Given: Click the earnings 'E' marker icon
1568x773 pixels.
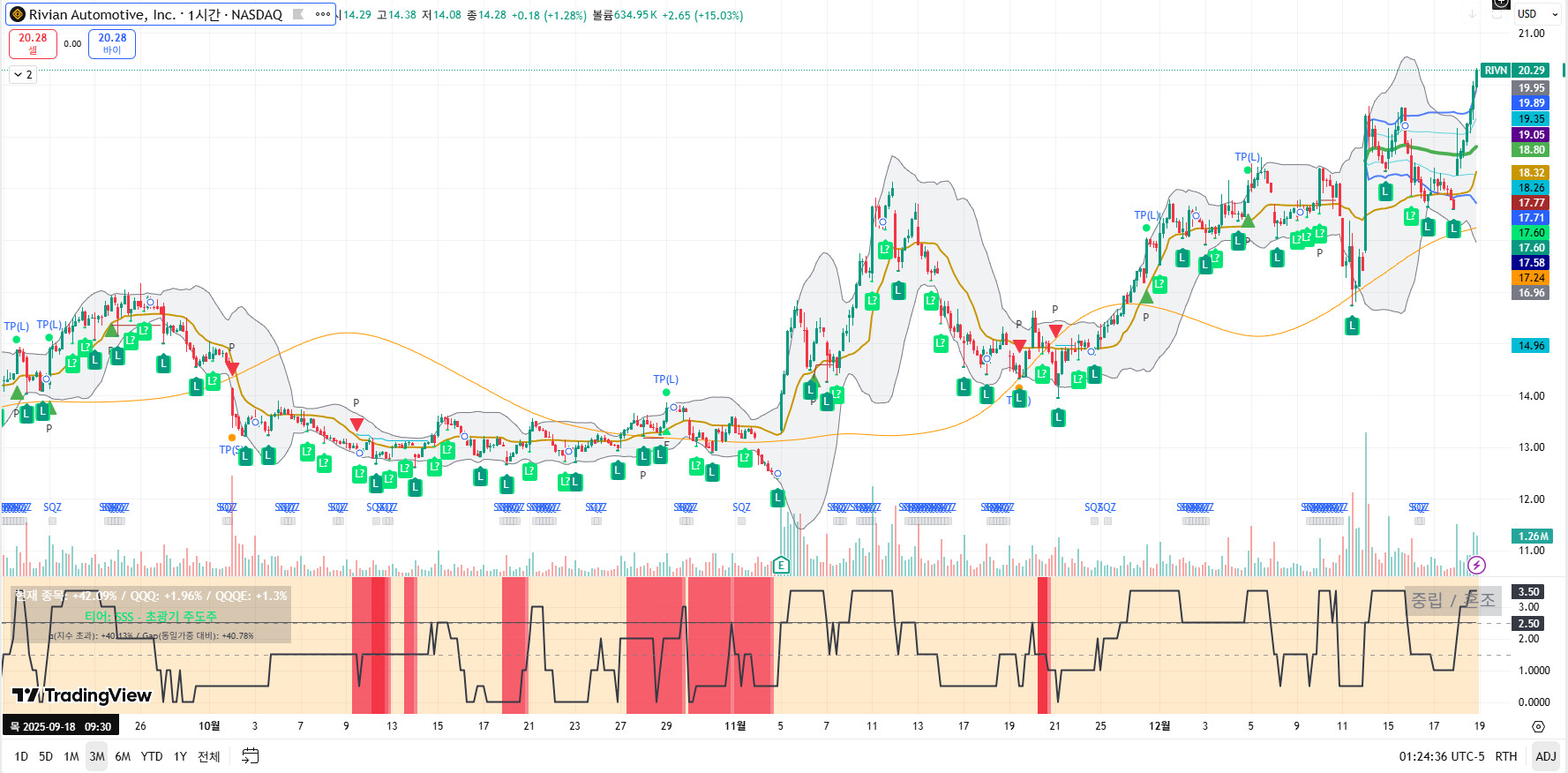Looking at the screenshot, I should coord(781,565).
